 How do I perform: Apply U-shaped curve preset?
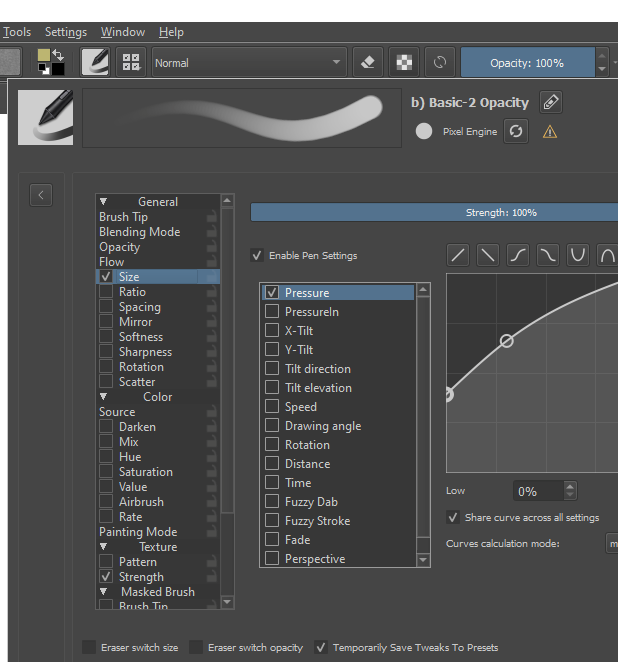(x=578, y=255)
